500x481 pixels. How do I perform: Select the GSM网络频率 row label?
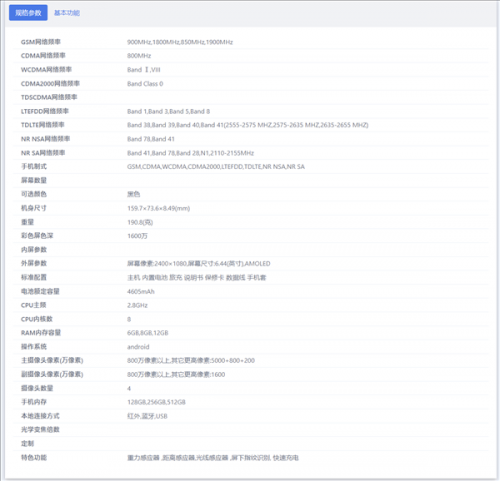tap(41, 42)
